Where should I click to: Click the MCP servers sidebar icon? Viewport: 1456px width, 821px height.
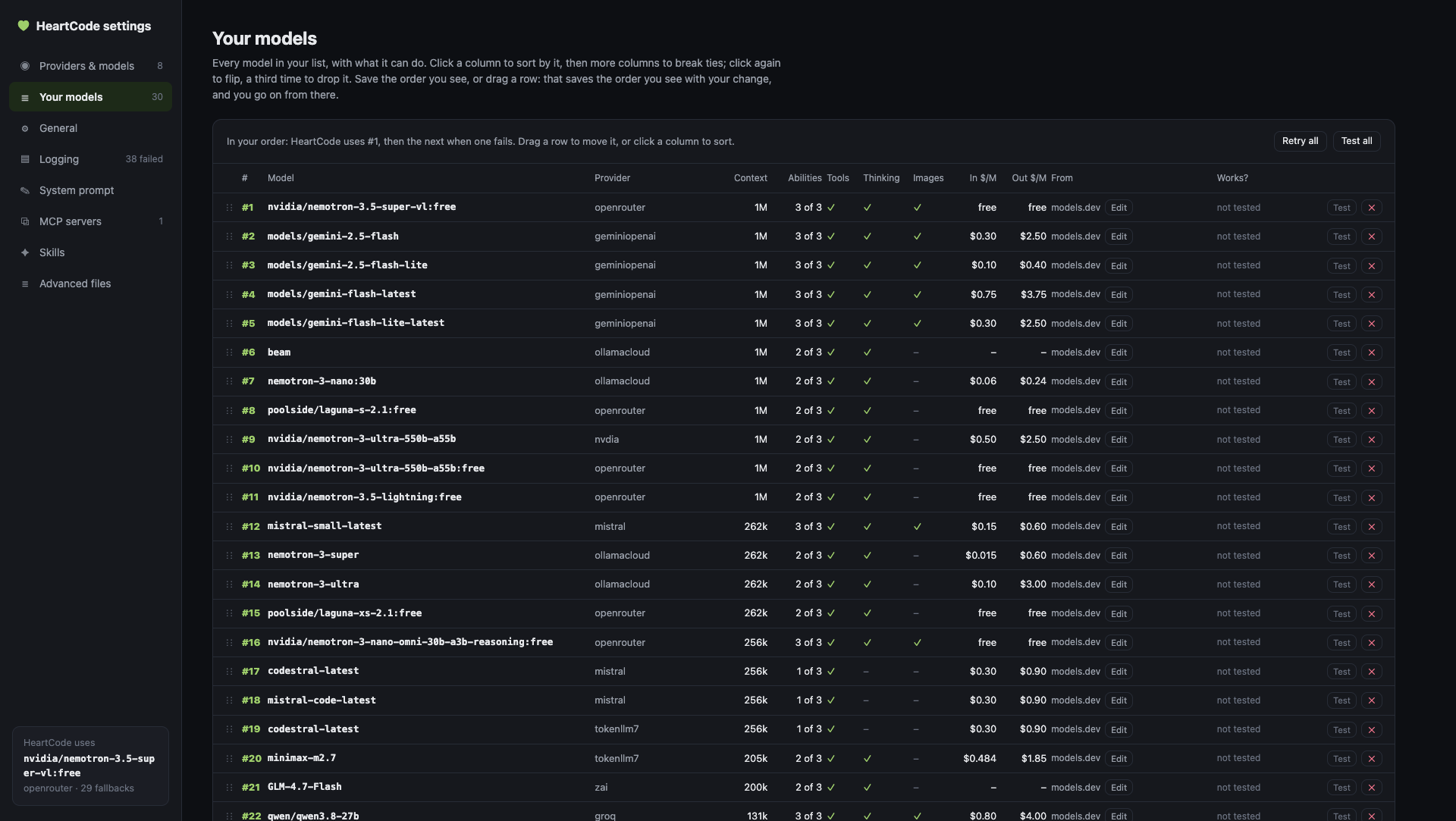coord(25,221)
